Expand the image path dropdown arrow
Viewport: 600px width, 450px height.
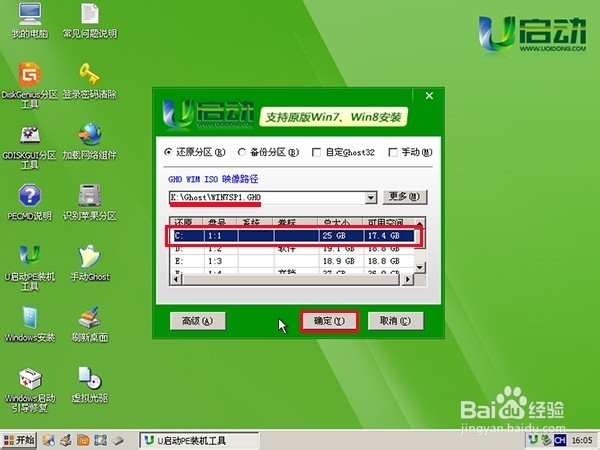coord(370,198)
